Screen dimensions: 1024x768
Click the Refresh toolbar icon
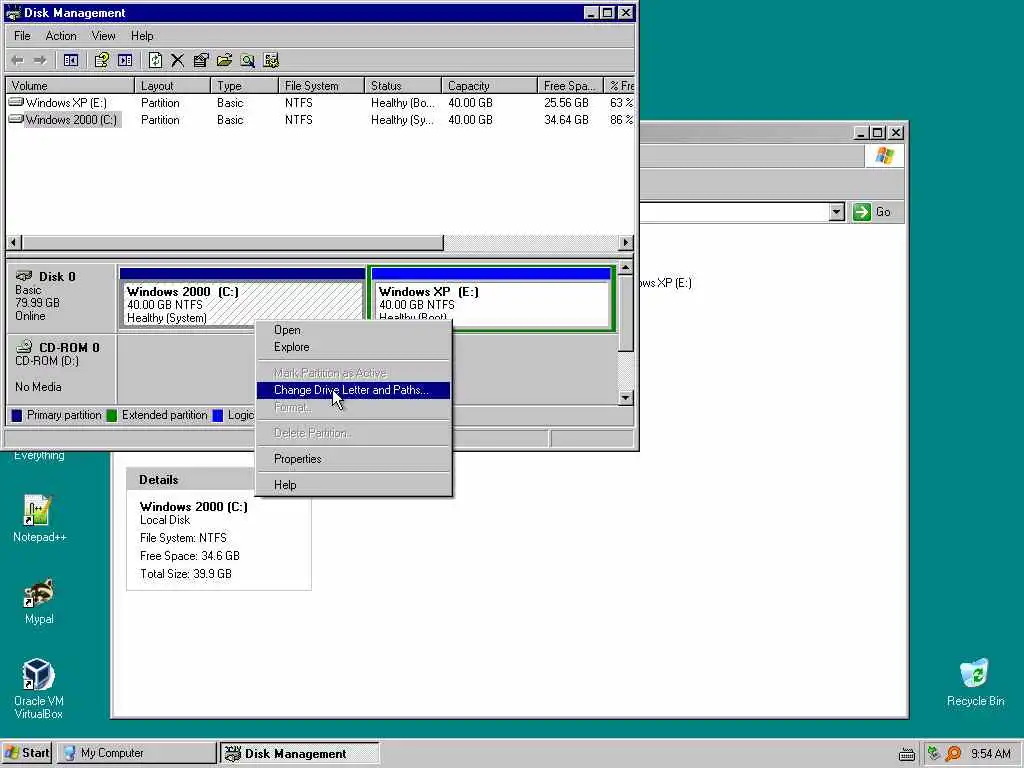click(x=155, y=61)
